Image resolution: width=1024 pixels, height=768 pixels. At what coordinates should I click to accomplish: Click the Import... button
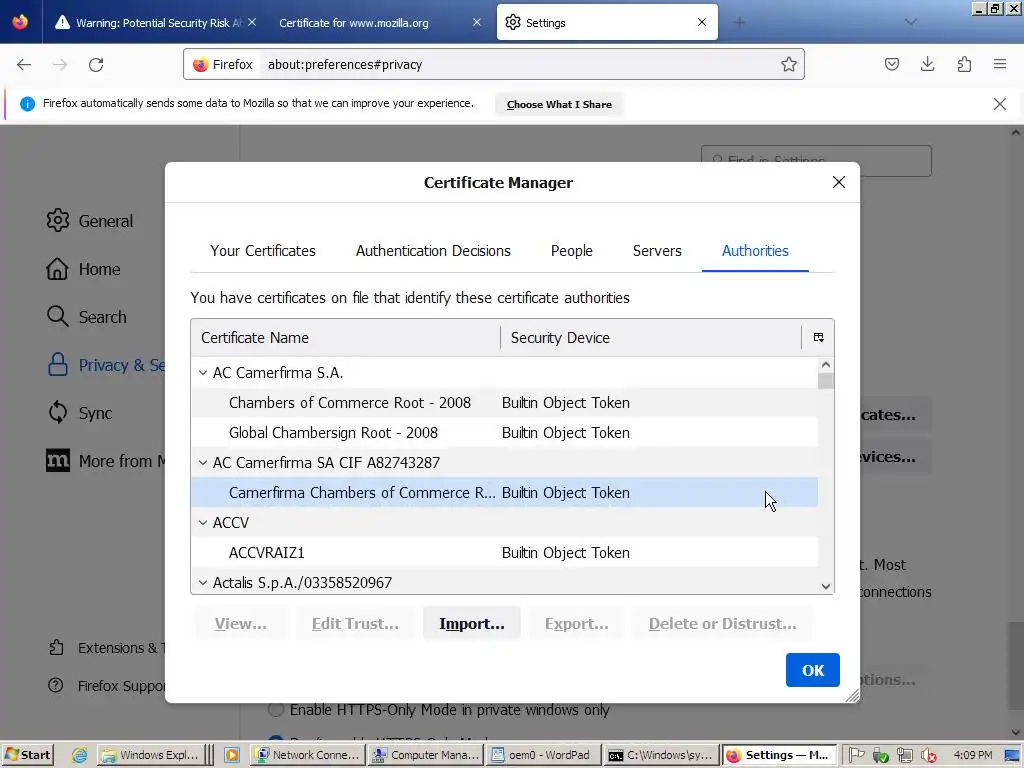coord(472,624)
